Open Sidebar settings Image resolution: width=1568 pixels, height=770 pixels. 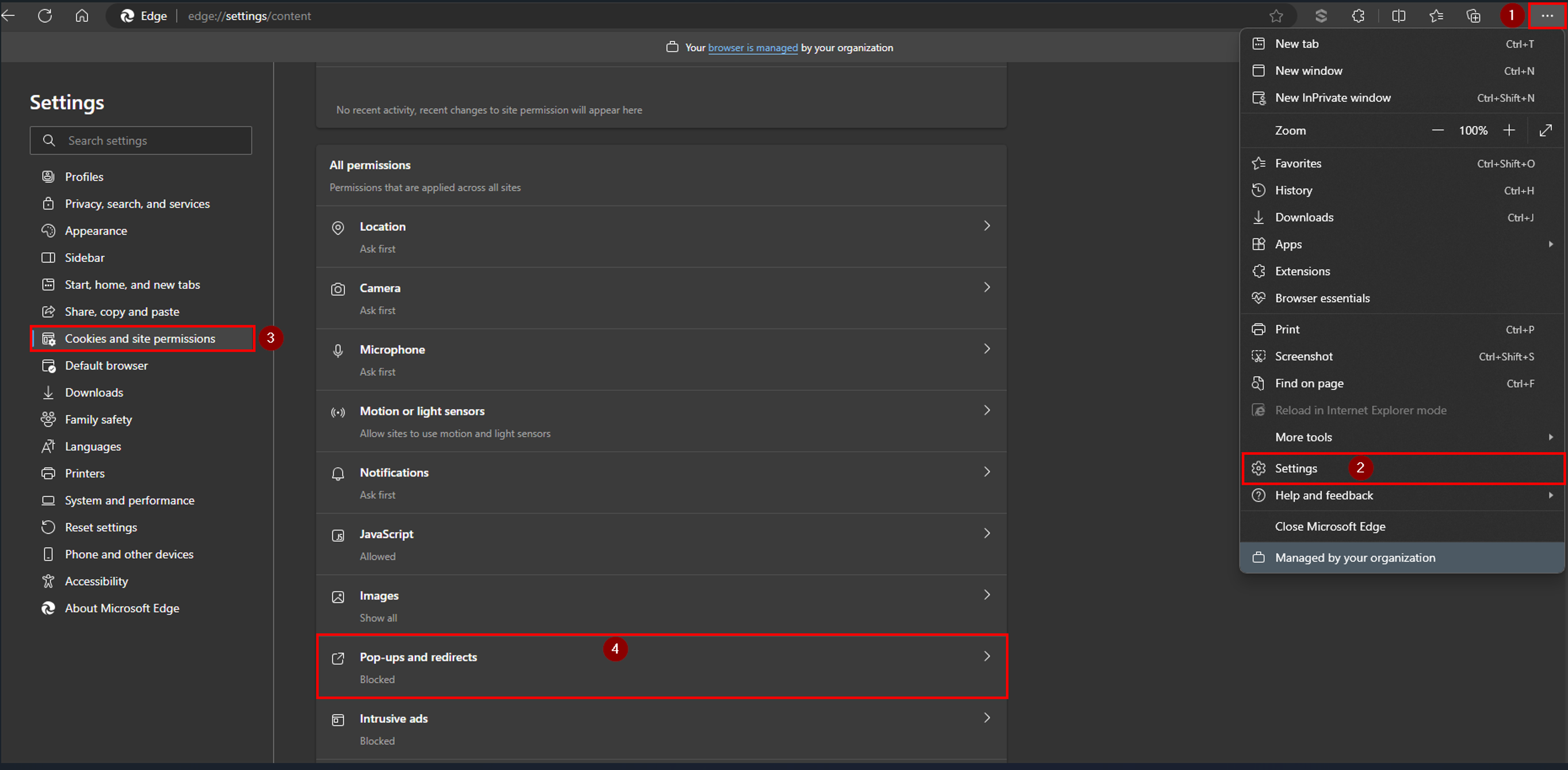[x=140, y=258]
